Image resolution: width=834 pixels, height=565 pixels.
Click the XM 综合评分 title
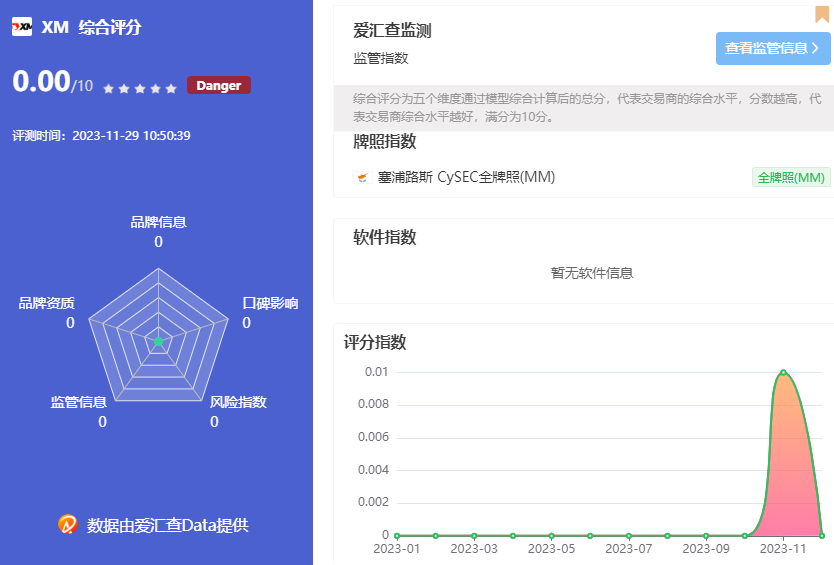click(x=91, y=27)
